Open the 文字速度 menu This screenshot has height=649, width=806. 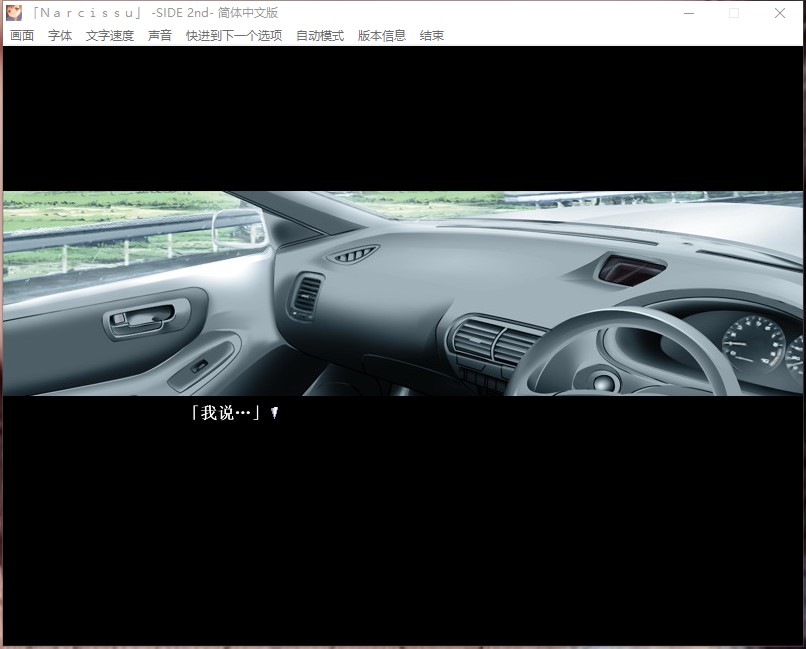[110, 35]
